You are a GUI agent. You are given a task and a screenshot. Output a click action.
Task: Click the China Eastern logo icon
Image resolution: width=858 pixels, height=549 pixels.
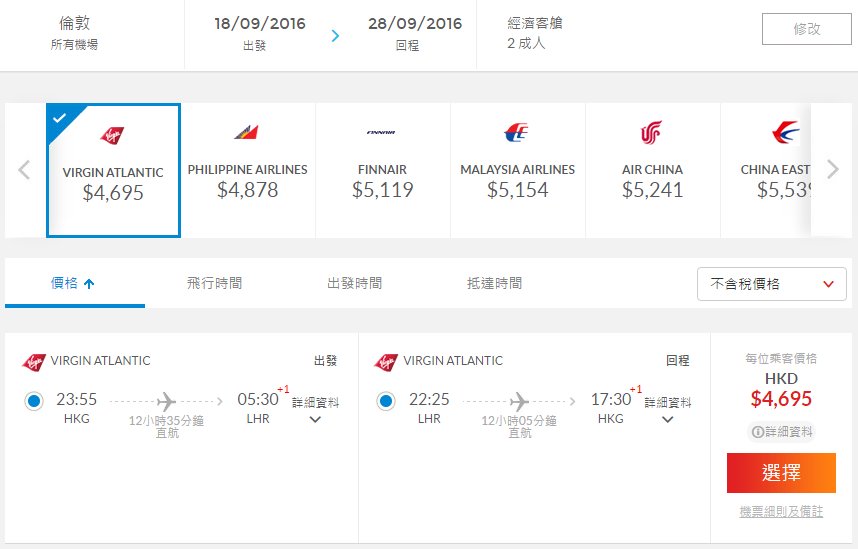(x=786, y=132)
